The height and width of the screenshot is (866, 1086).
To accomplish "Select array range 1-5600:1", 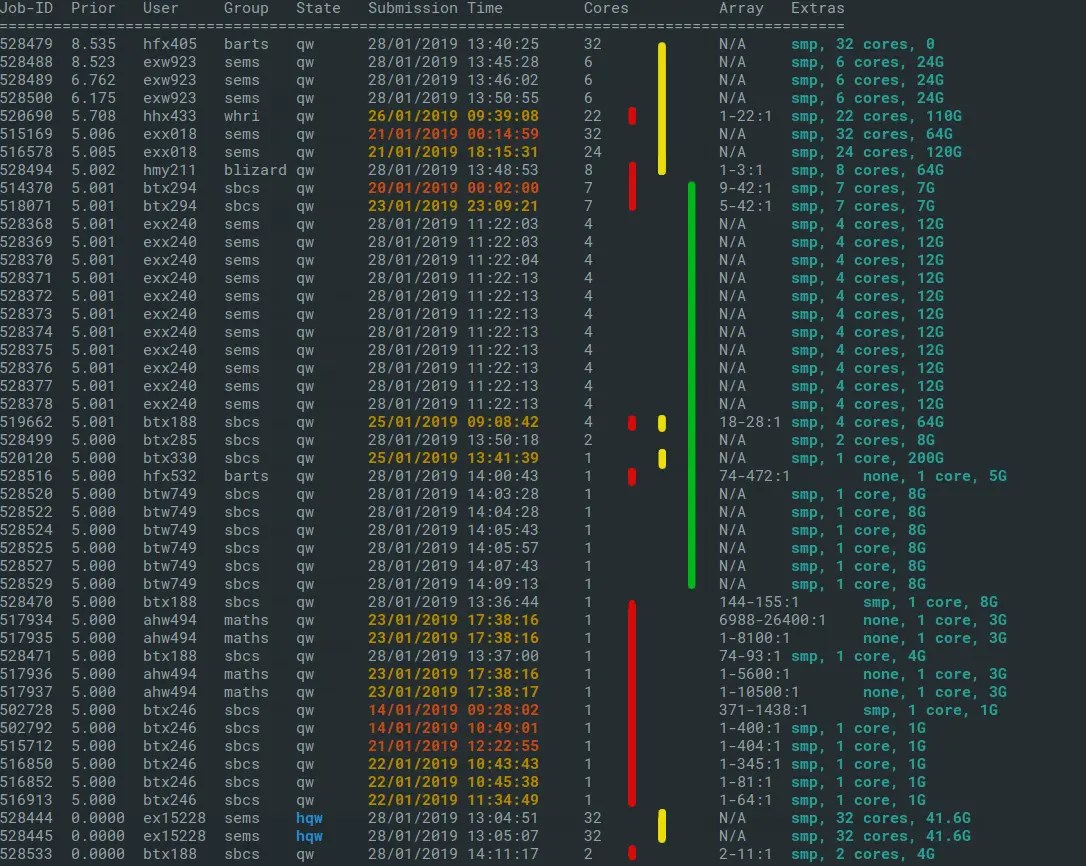I will 754,675.
